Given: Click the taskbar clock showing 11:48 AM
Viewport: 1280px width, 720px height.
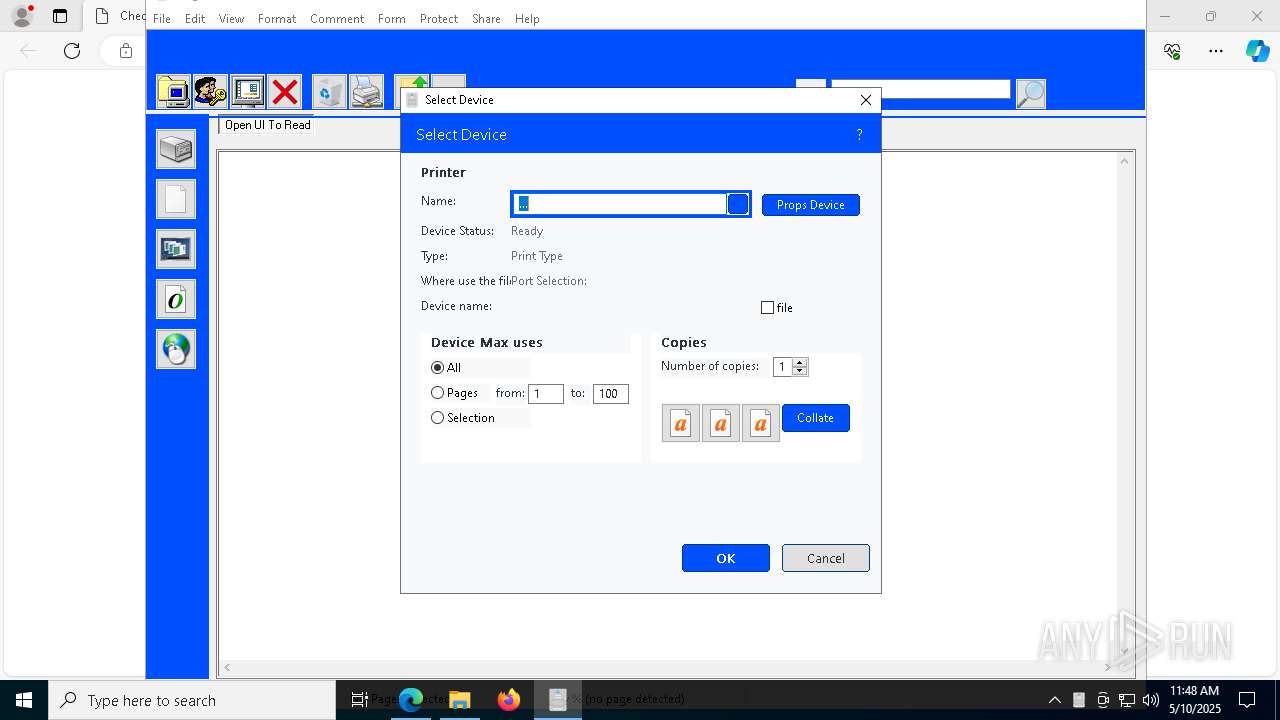Looking at the screenshot, I should pos(1194,700).
